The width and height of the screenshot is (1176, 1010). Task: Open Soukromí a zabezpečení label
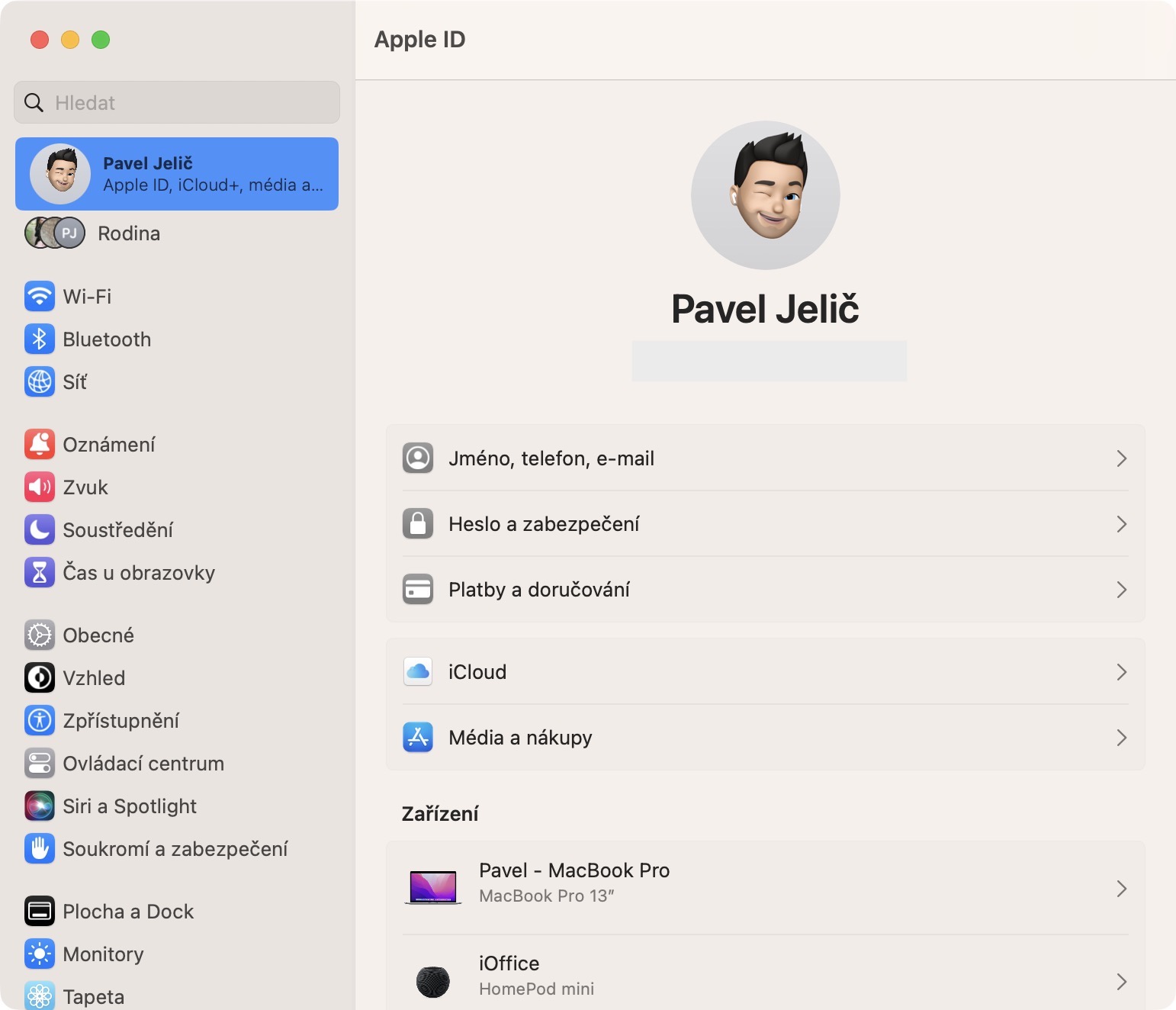click(175, 849)
